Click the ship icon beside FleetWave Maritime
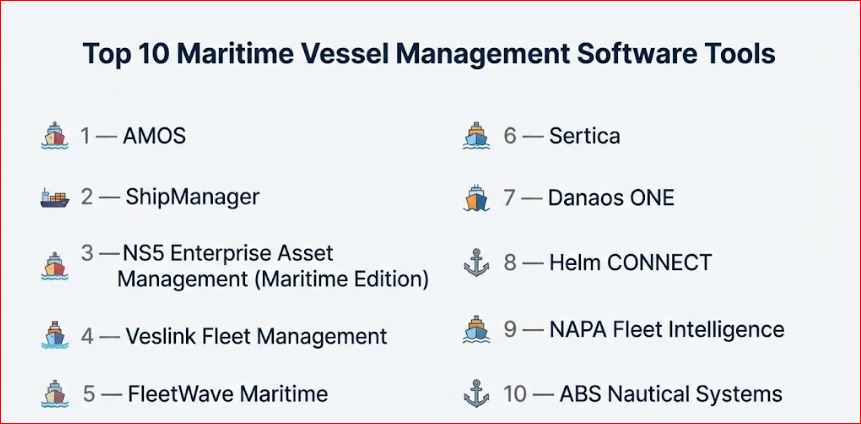 (54, 394)
